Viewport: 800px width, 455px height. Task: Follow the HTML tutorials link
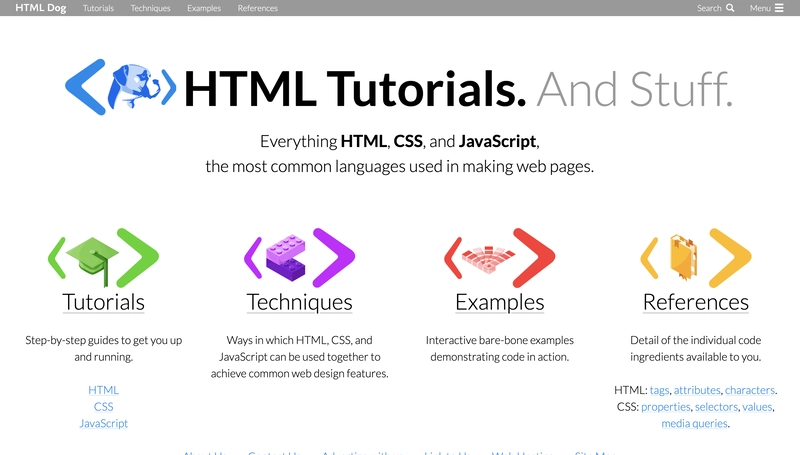coord(104,390)
